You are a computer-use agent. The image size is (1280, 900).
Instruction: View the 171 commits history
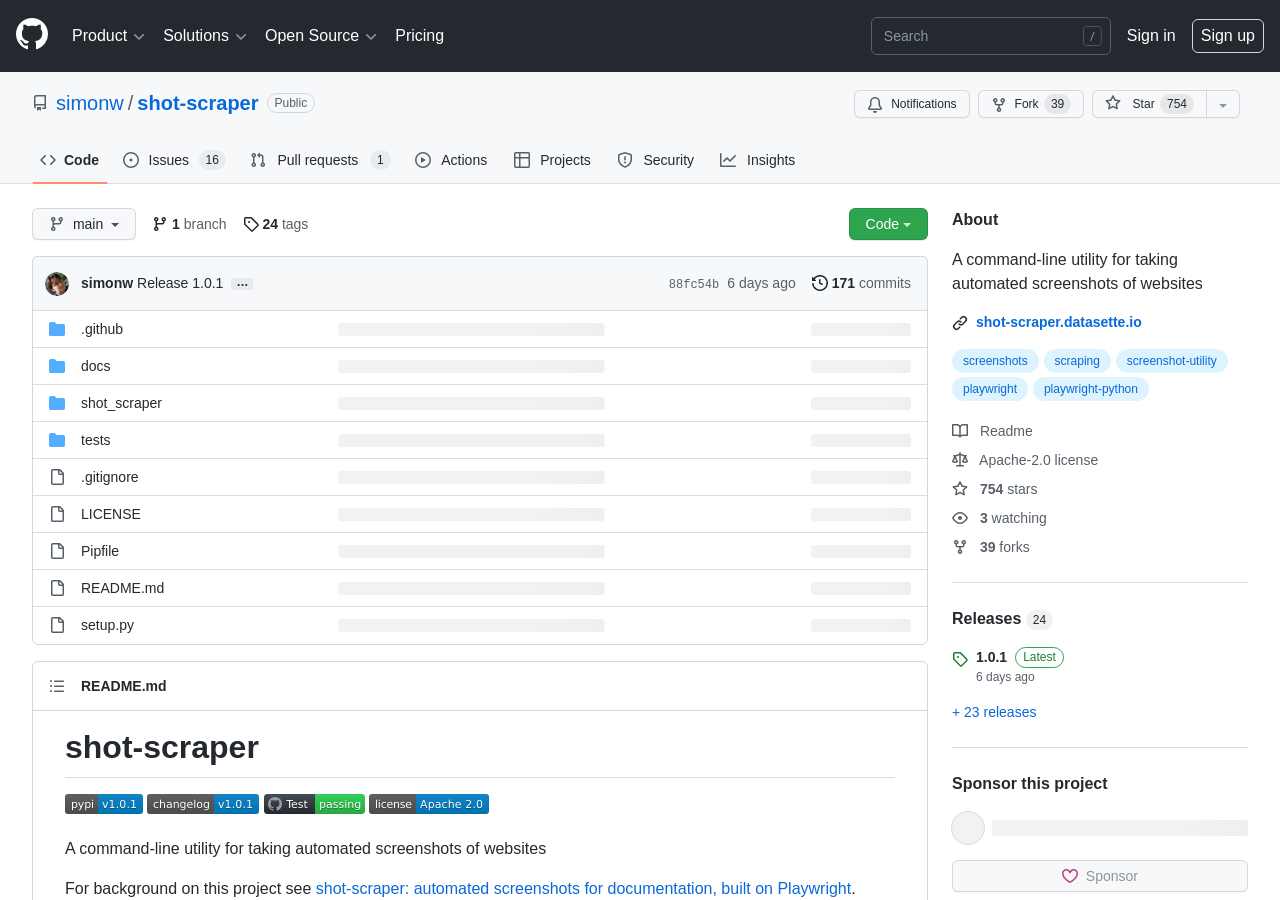tap(861, 283)
